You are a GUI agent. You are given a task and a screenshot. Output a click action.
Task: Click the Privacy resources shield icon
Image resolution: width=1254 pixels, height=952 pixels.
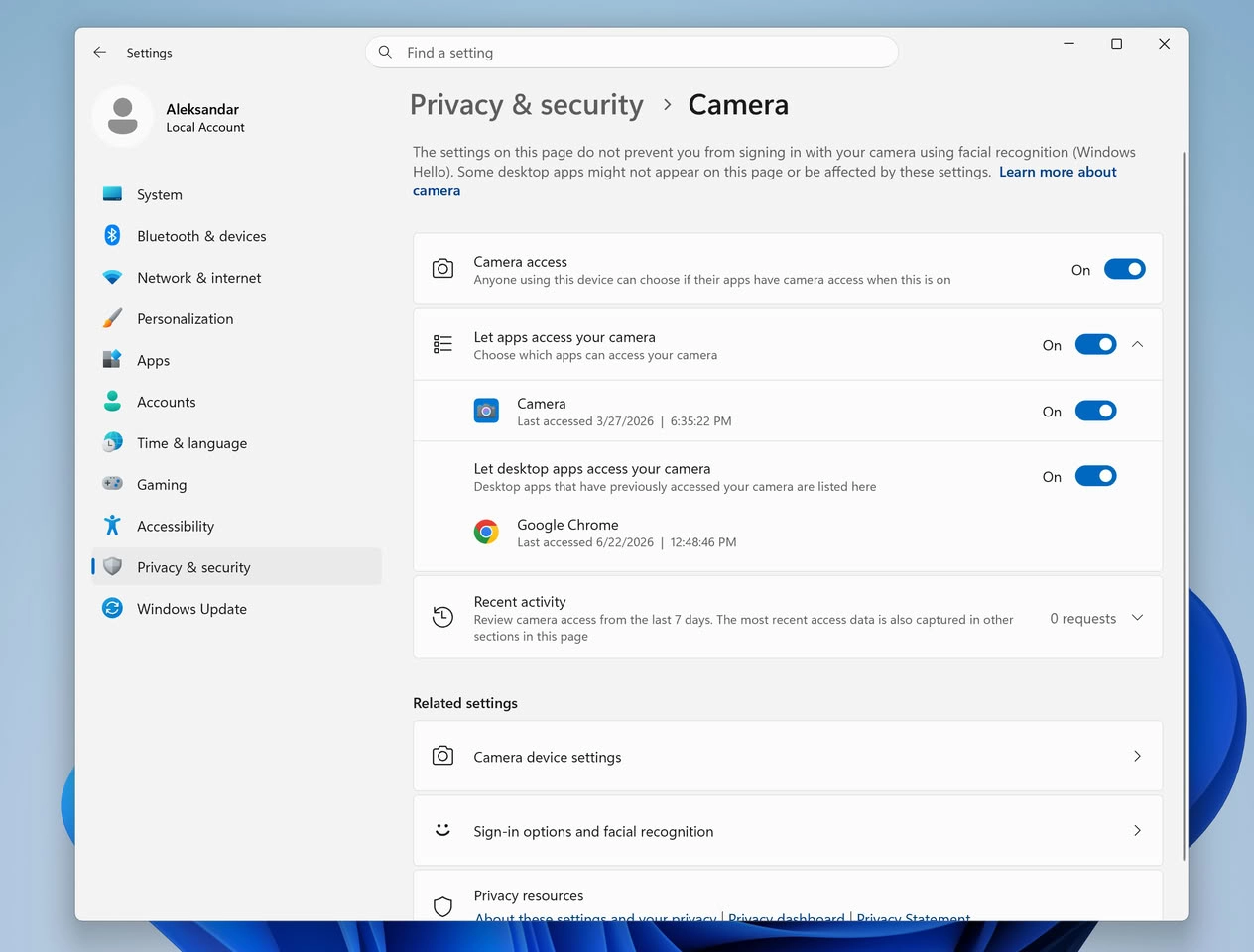click(x=443, y=906)
